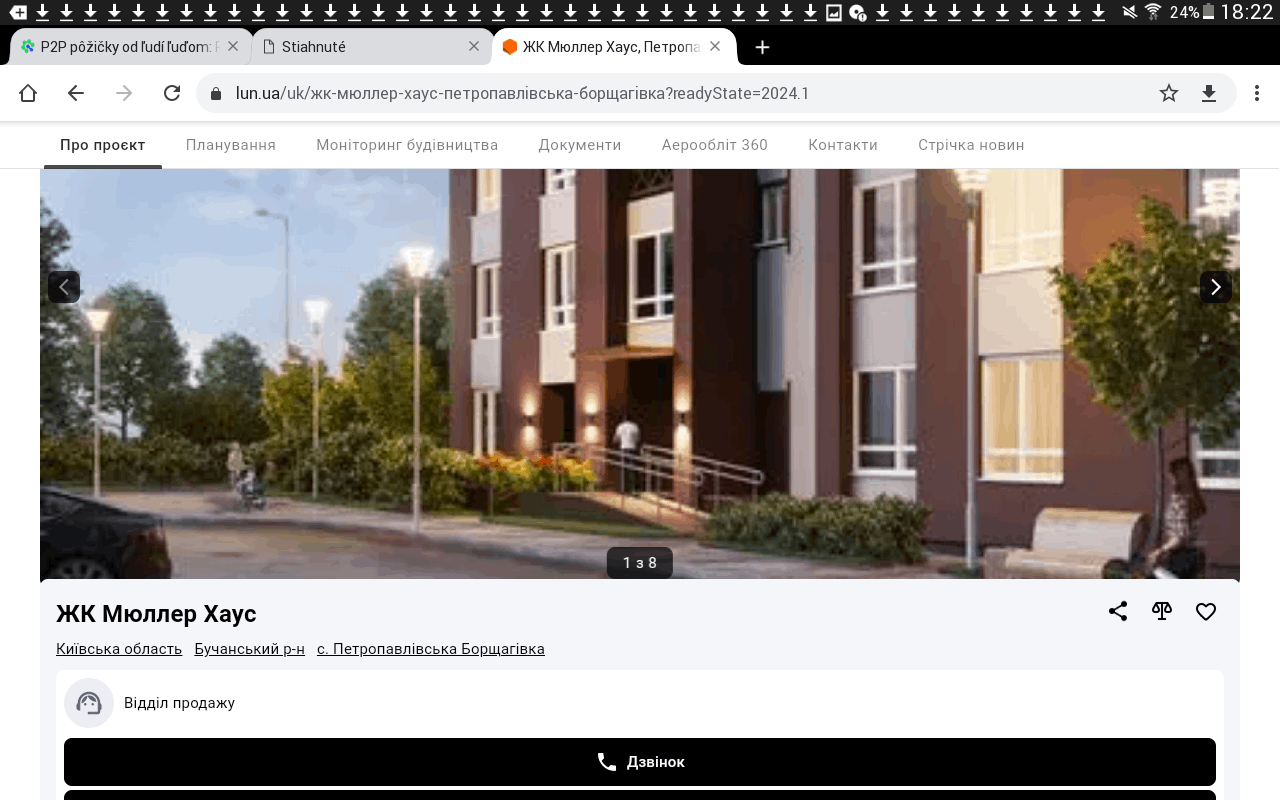Open the browser downloads icon
The height and width of the screenshot is (800, 1280).
point(1209,93)
